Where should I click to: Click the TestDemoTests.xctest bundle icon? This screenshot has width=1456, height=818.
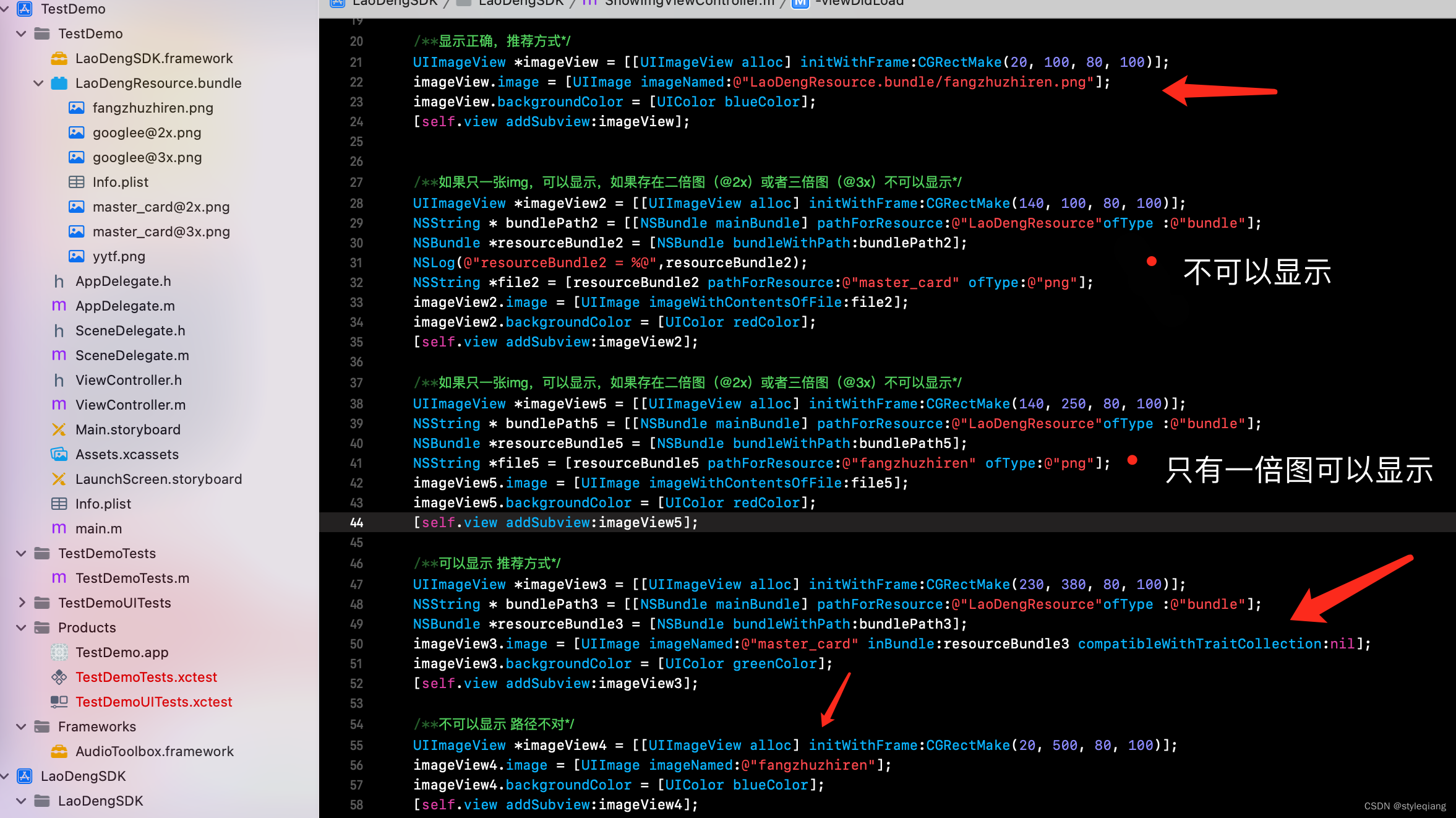click(x=59, y=678)
